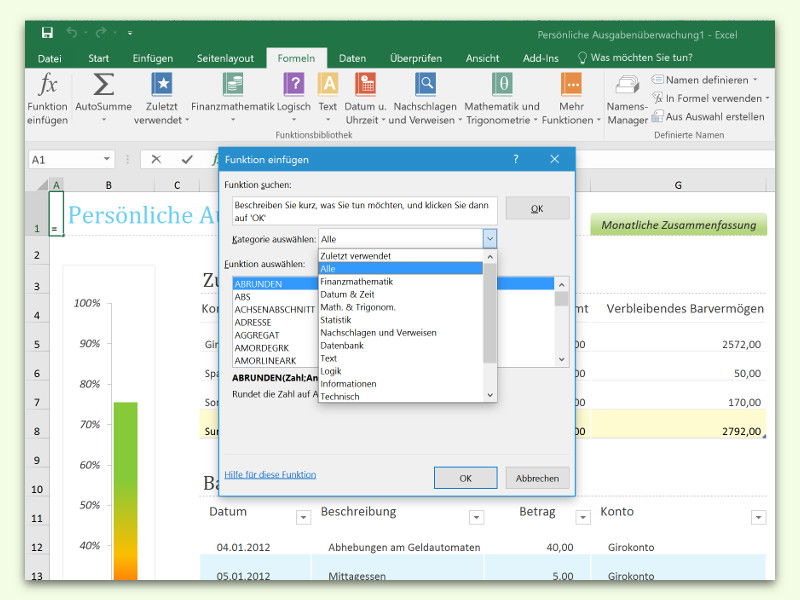Switch to the Ansicht tab
Viewport: 800px width, 600px height.
point(482,58)
